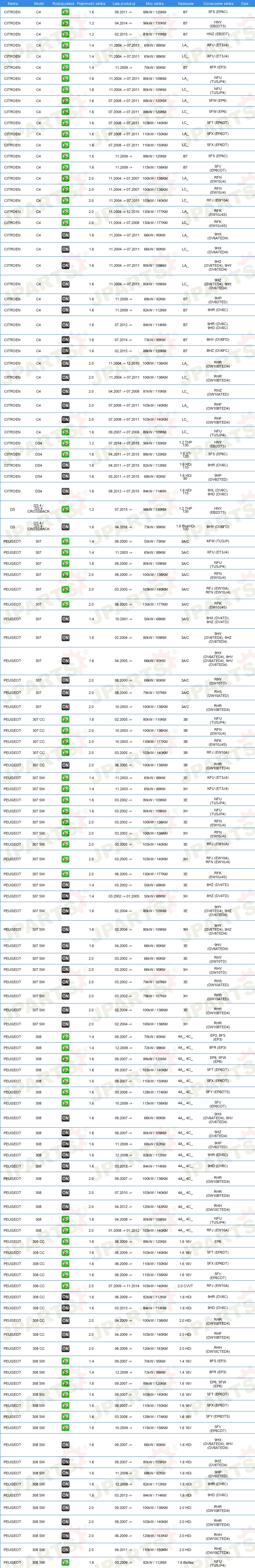Viewport: 255px width, 1568px height.
Task: Click the Opis column header
Action: coord(245,4)
